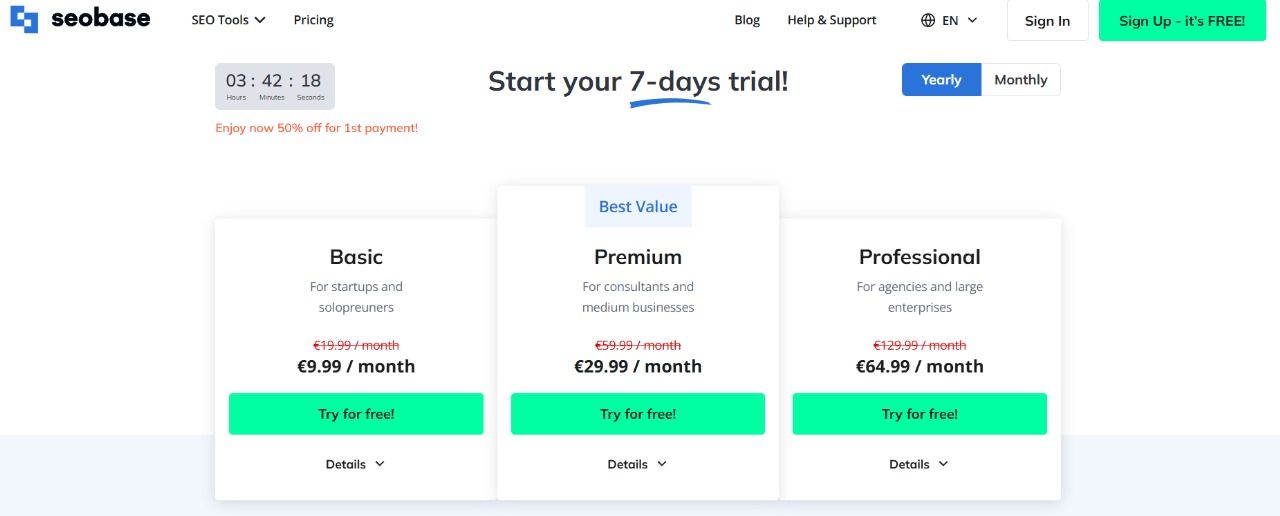This screenshot has width=1280, height=516.
Task: Click the countdown timer box
Action: coord(275,86)
